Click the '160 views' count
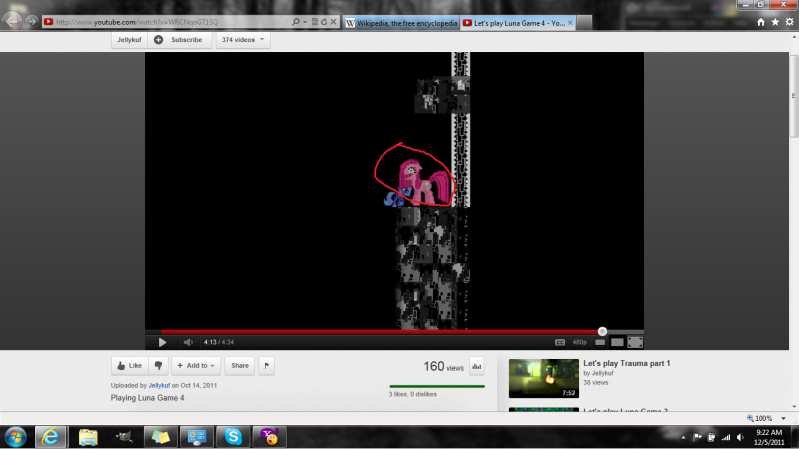Screen dimensions: 799x449 [443, 366]
